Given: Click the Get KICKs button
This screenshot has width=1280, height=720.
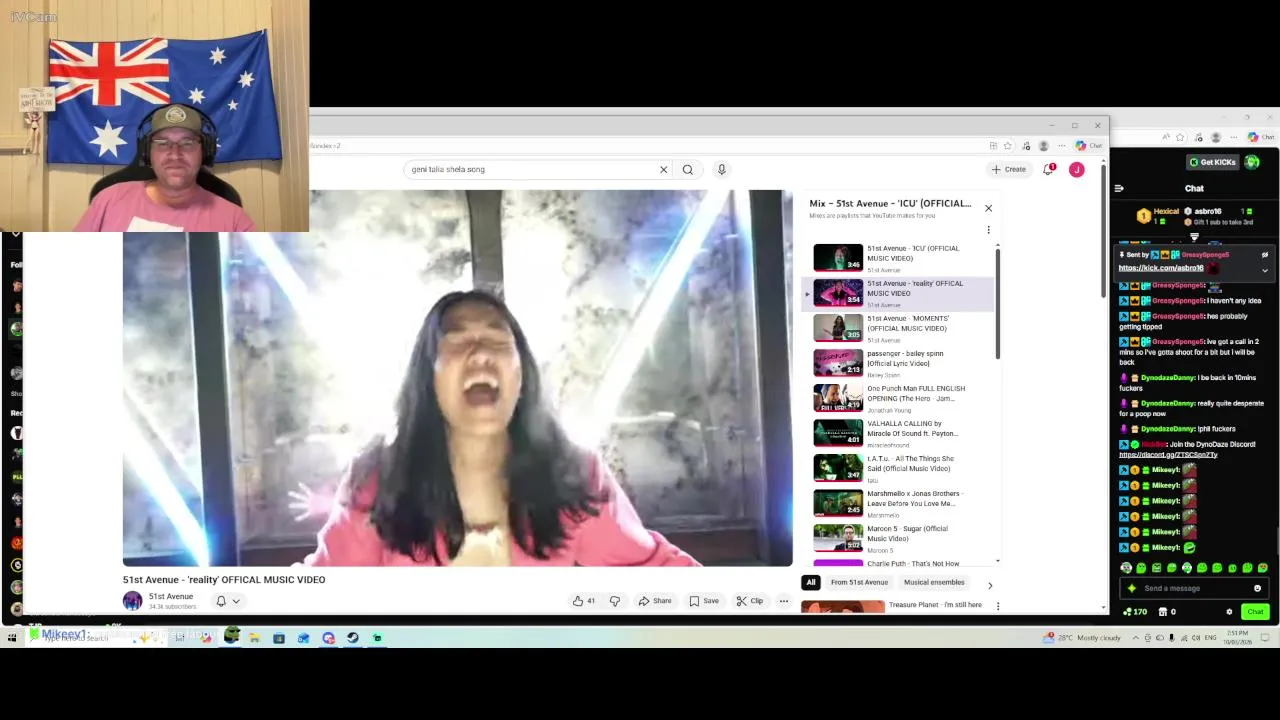Looking at the screenshot, I should pos(1211,162).
